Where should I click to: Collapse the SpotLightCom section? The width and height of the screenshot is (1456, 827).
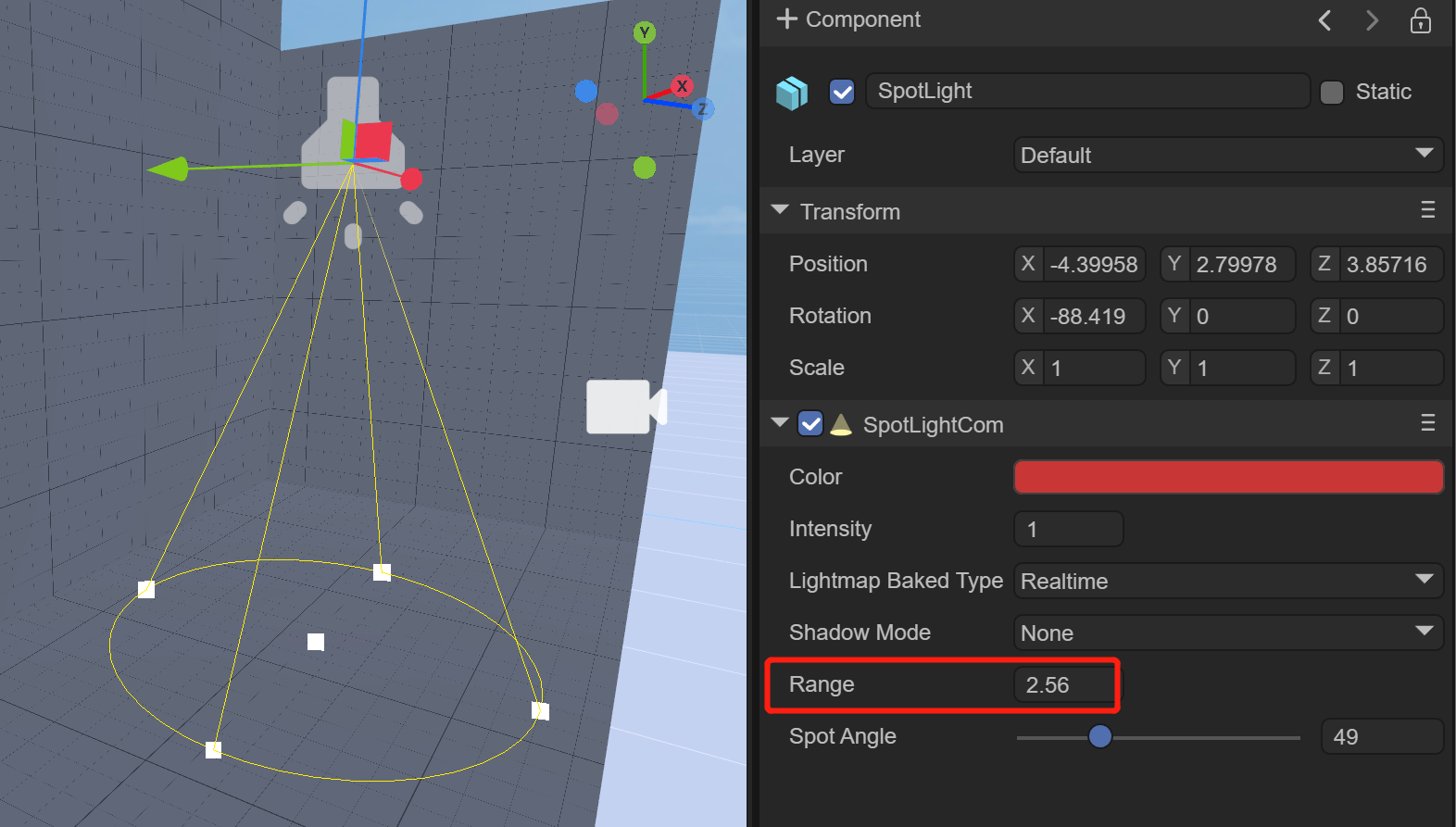coord(780,424)
